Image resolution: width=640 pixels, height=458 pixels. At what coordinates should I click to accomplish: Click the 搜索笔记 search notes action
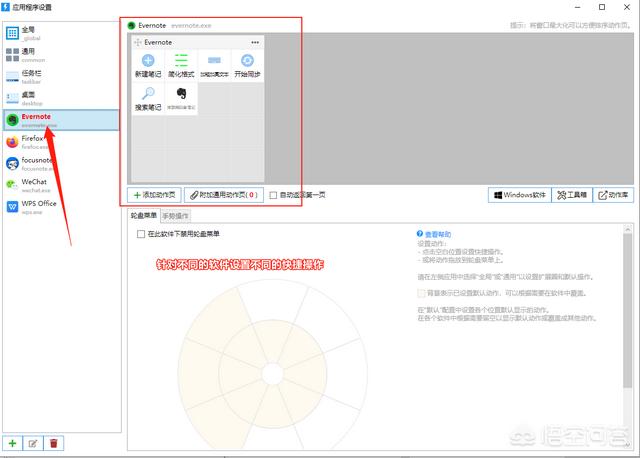coord(148,98)
